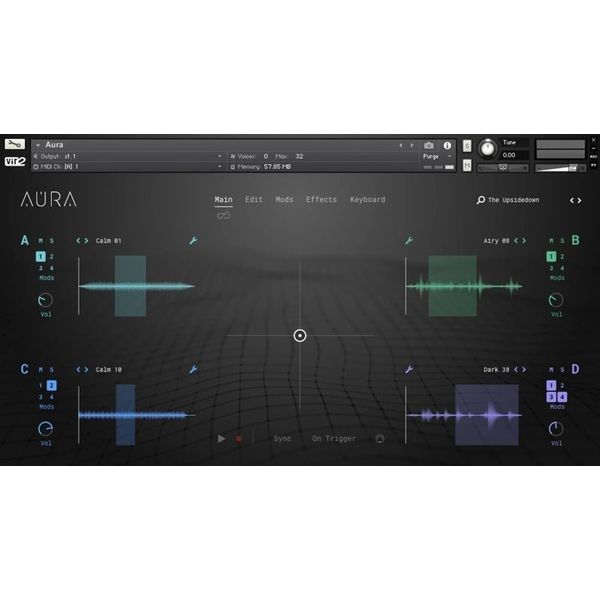Click layer A Vol knob
Image resolution: width=600 pixels, height=600 pixels.
45,300
